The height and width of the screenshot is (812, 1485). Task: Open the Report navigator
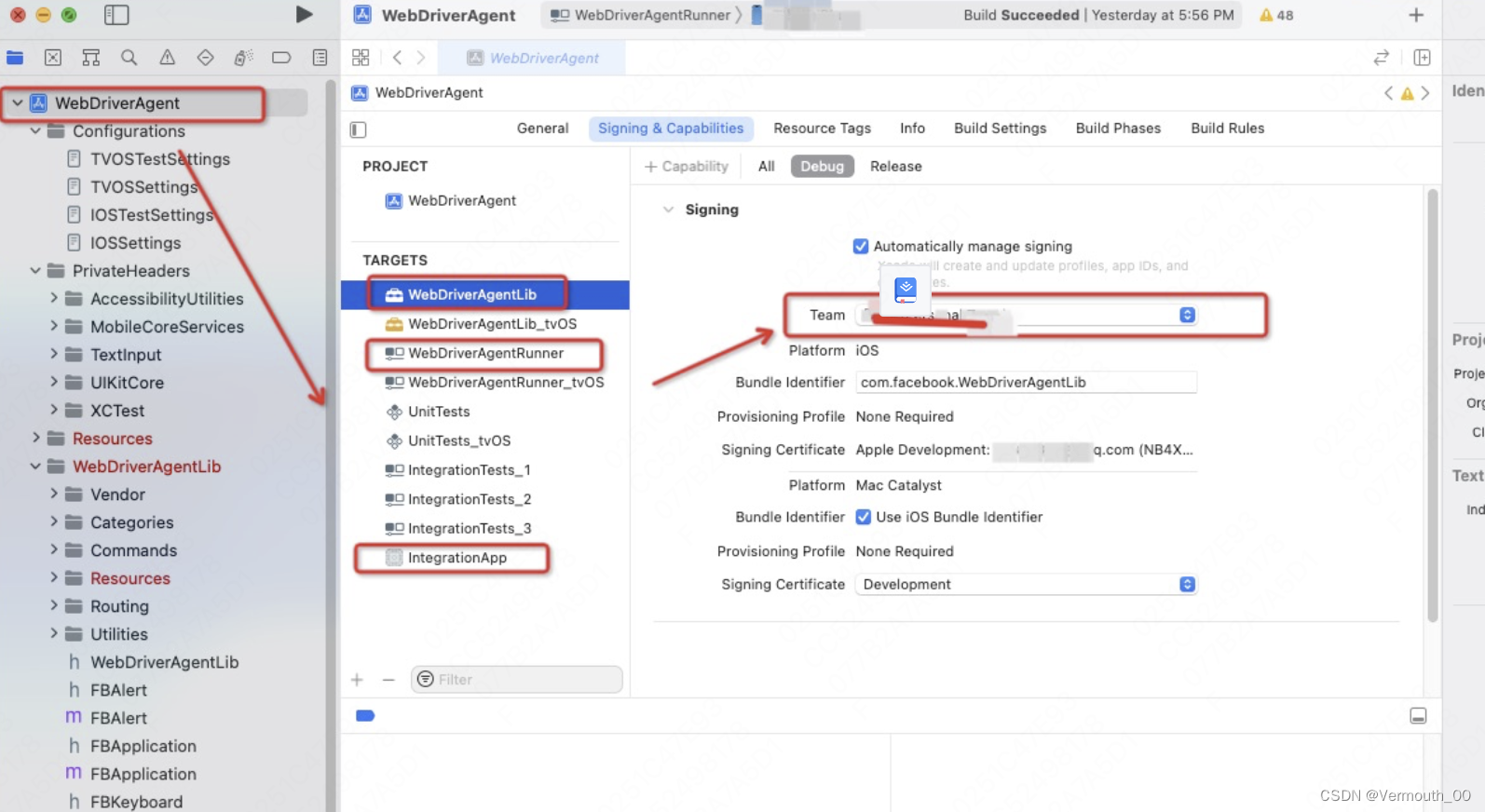point(320,58)
